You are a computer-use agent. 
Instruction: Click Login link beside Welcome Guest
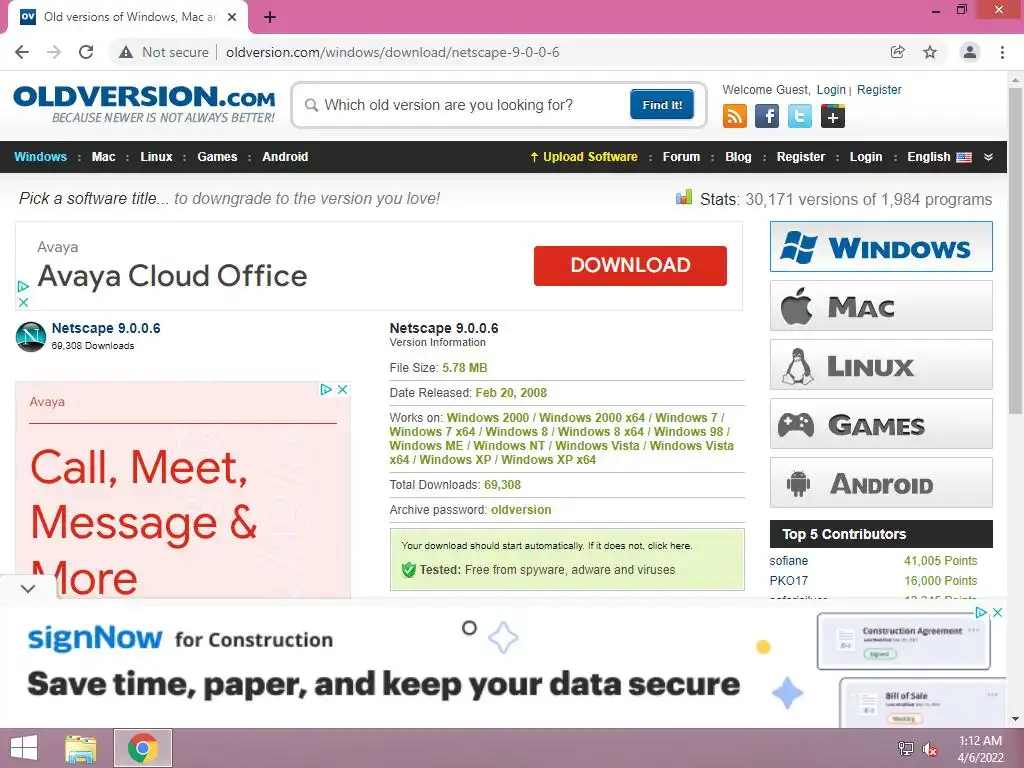click(831, 89)
